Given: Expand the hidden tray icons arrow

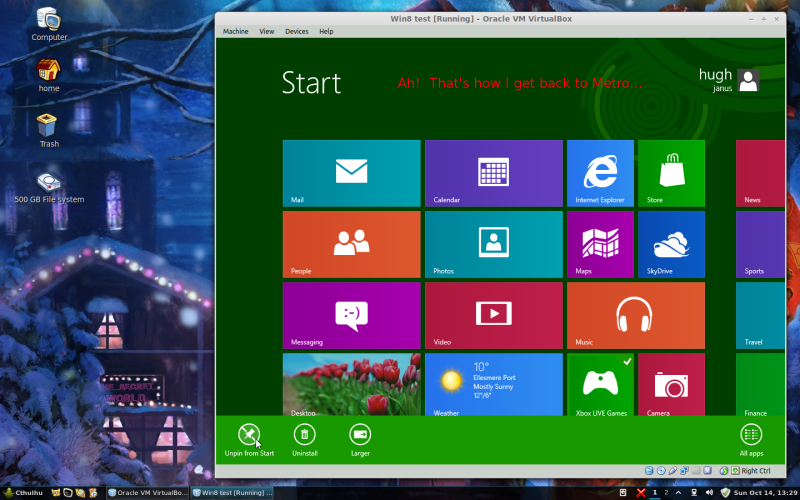Looking at the screenshot, I should pyautogui.click(x=679, y=492).
